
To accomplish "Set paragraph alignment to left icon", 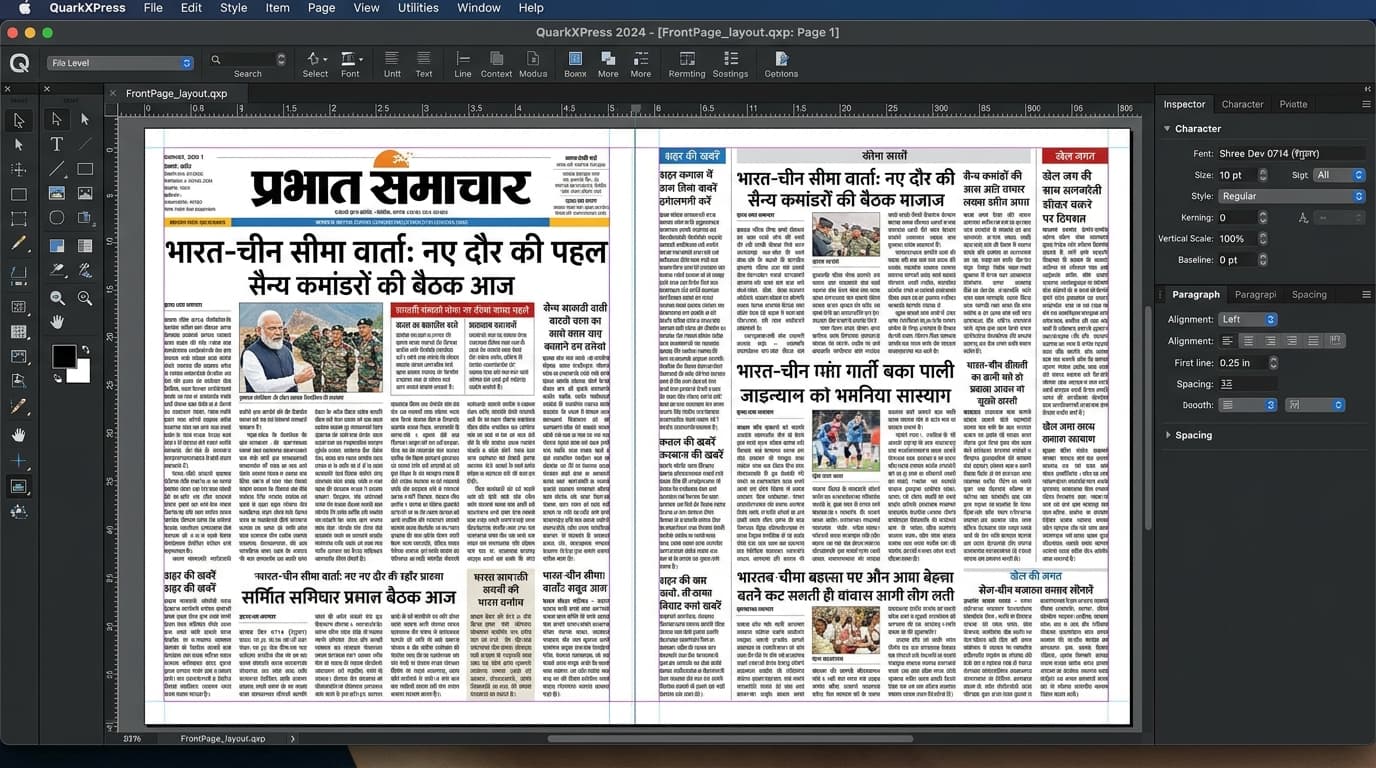I will tap(1228, 341).
